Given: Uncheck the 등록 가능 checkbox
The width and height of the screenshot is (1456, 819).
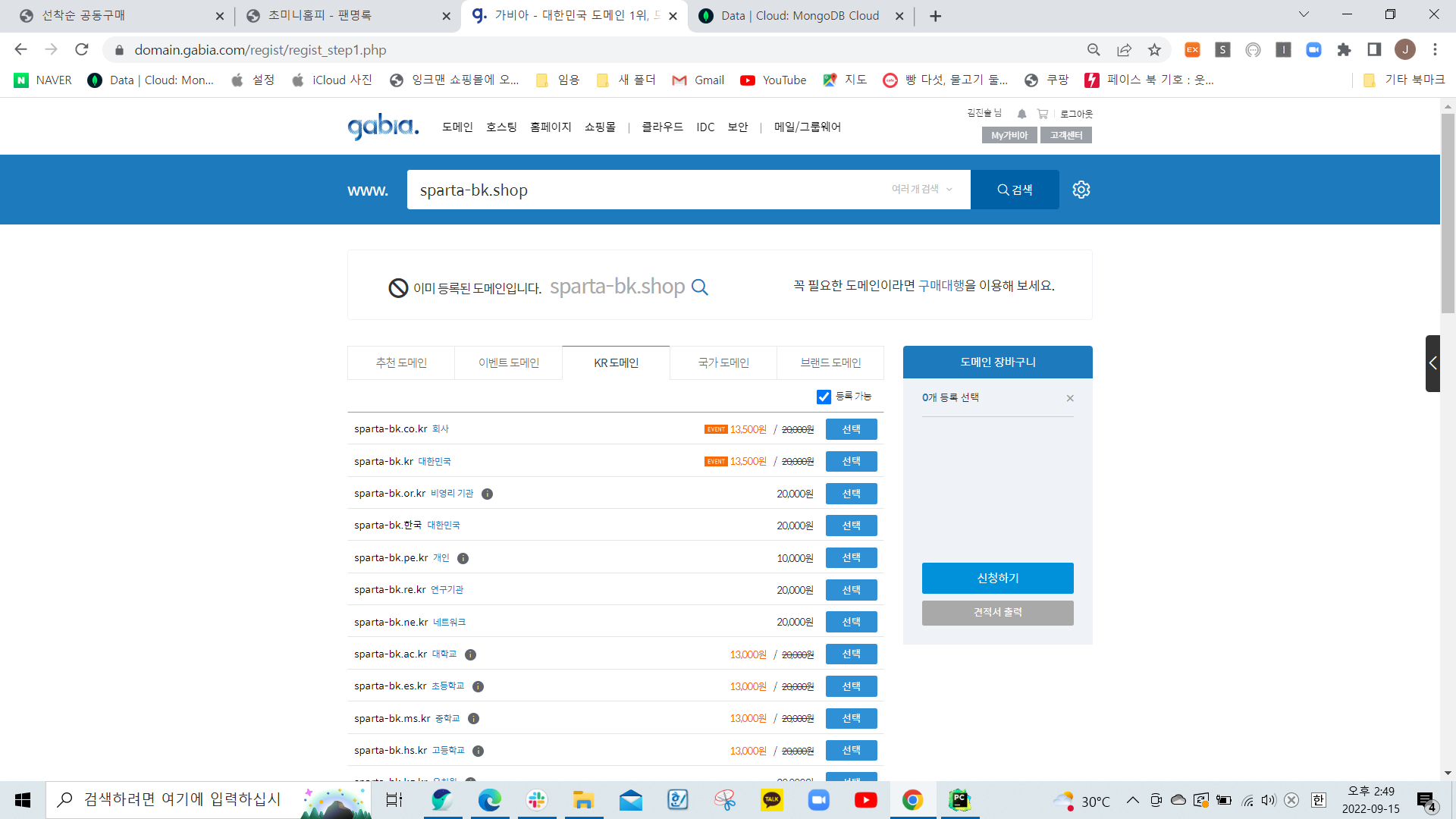Looking at the screenshot, I should coord(824,397).
